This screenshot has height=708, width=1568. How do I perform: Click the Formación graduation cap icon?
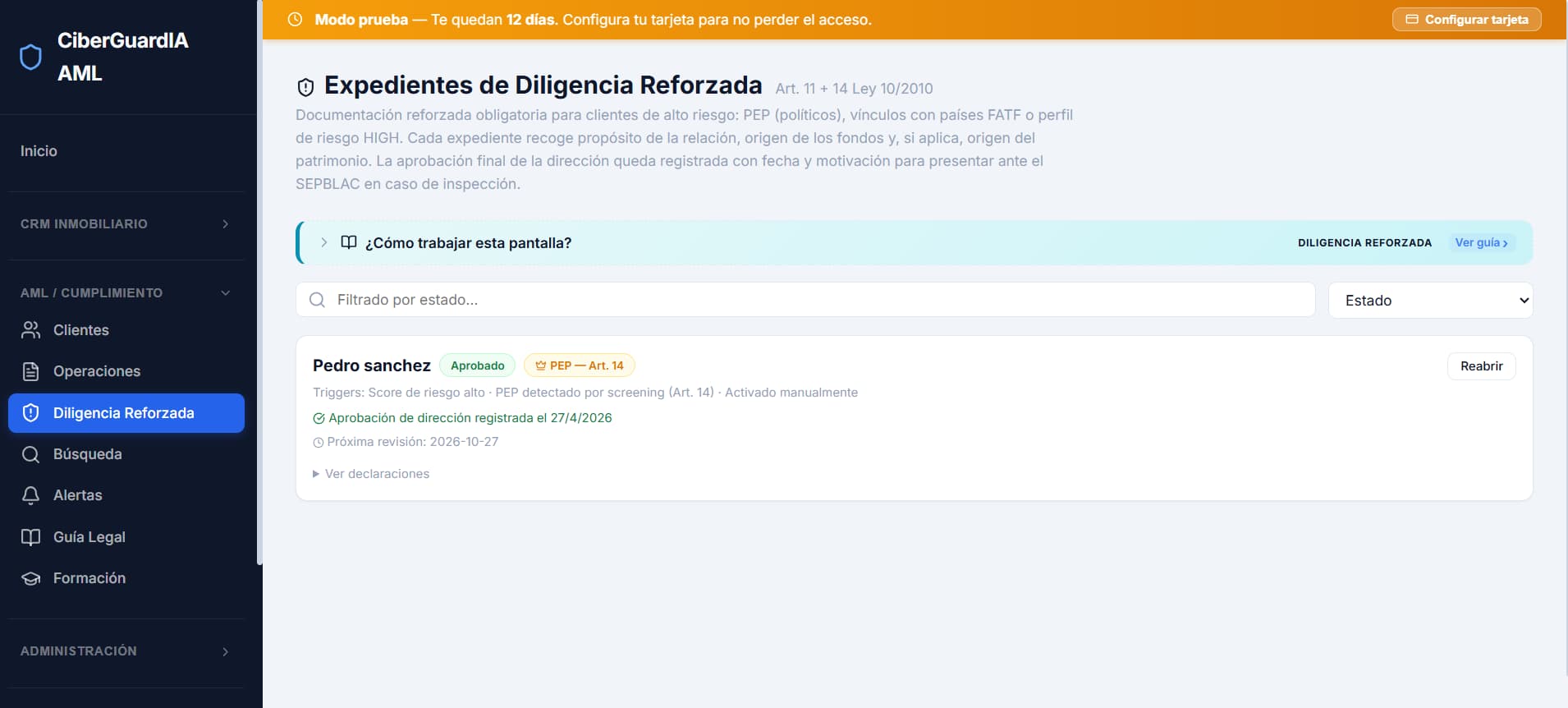coord(30,578)
